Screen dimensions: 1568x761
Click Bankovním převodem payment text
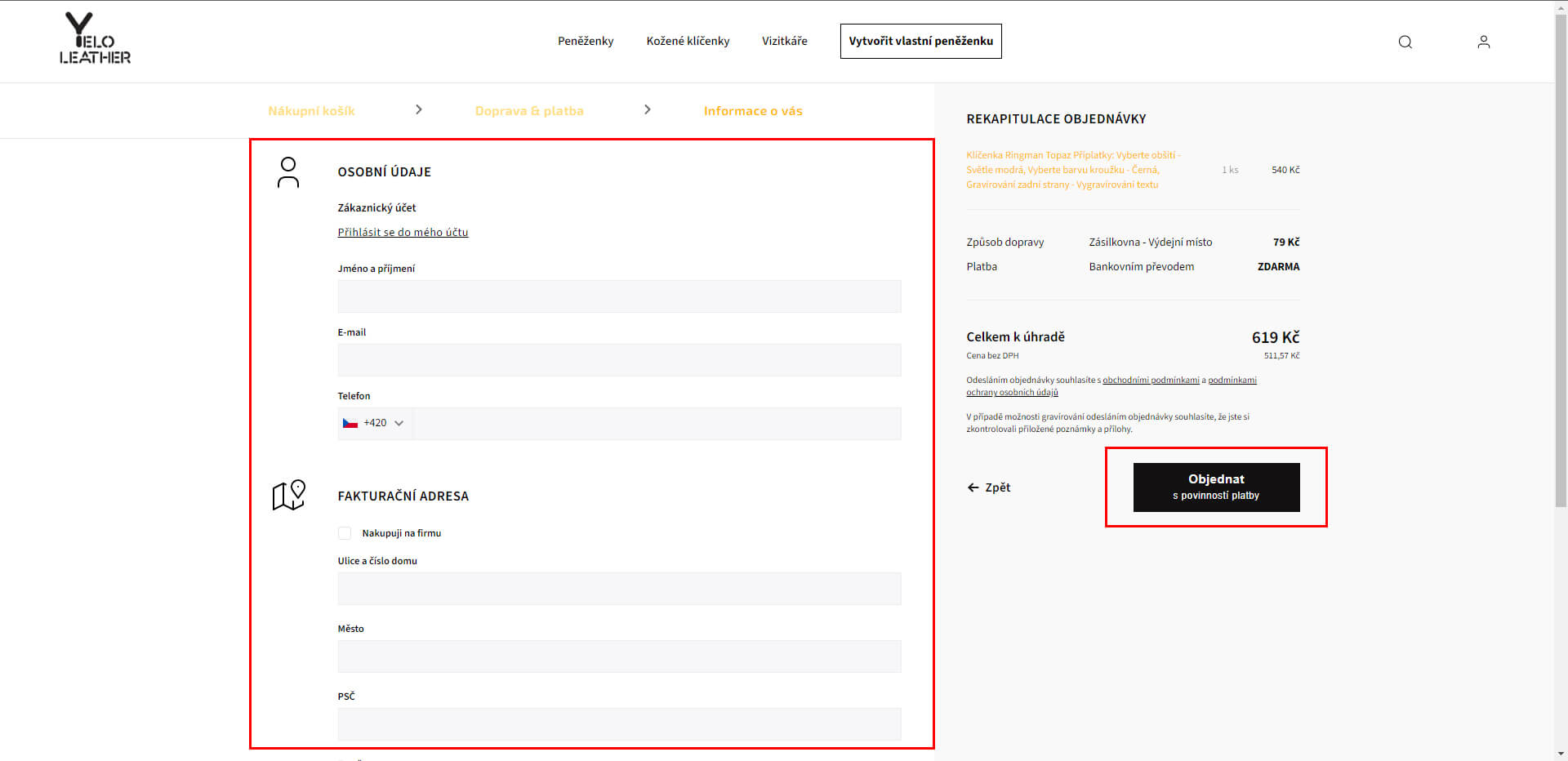pyautogui.click(x=1141, y=267)
